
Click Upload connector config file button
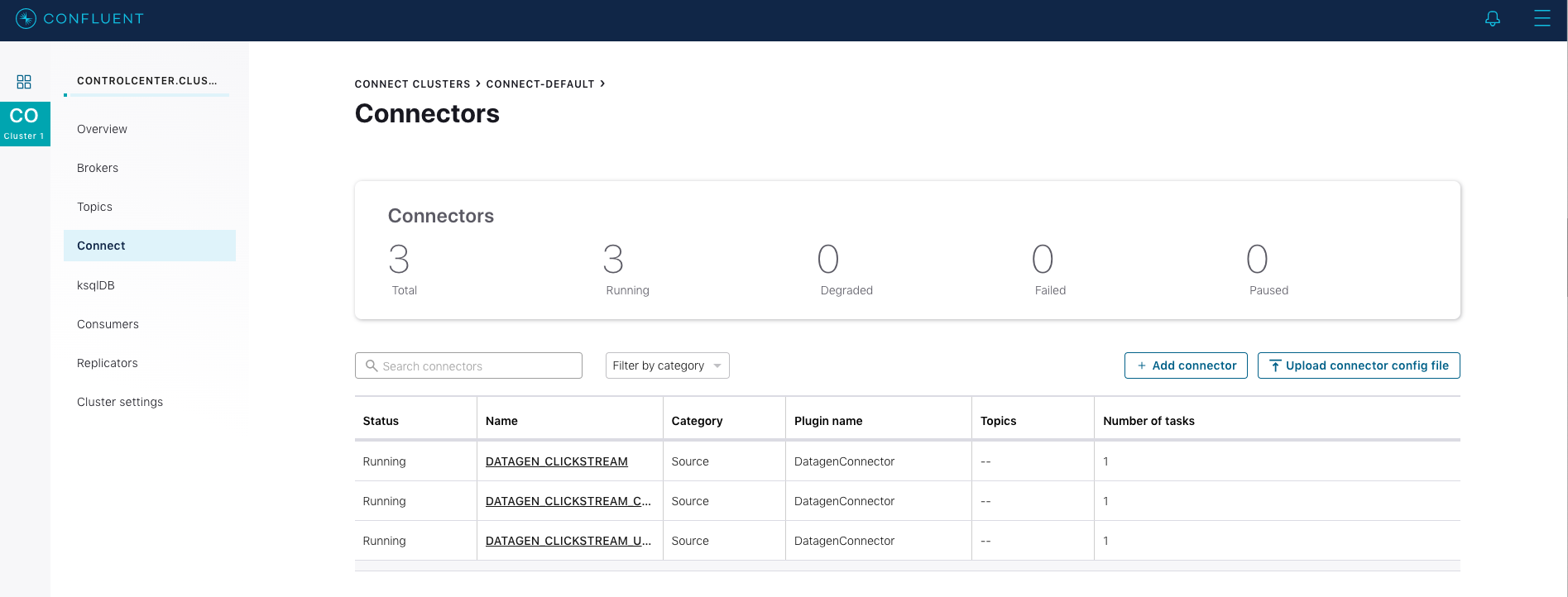point(1358,365)
